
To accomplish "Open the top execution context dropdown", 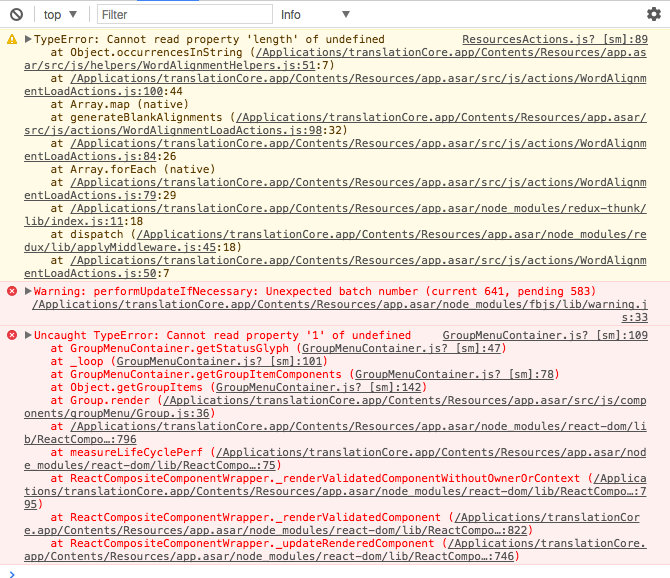I will [60, 15].
